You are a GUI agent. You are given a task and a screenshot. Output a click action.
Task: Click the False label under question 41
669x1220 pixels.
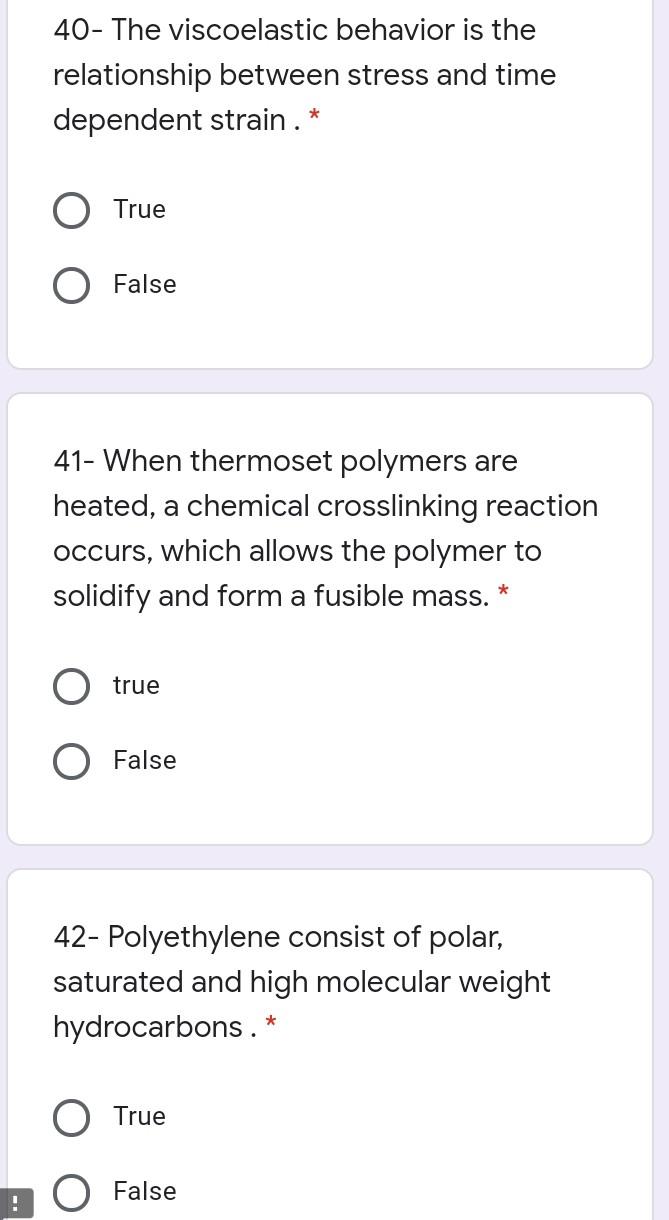144,761
